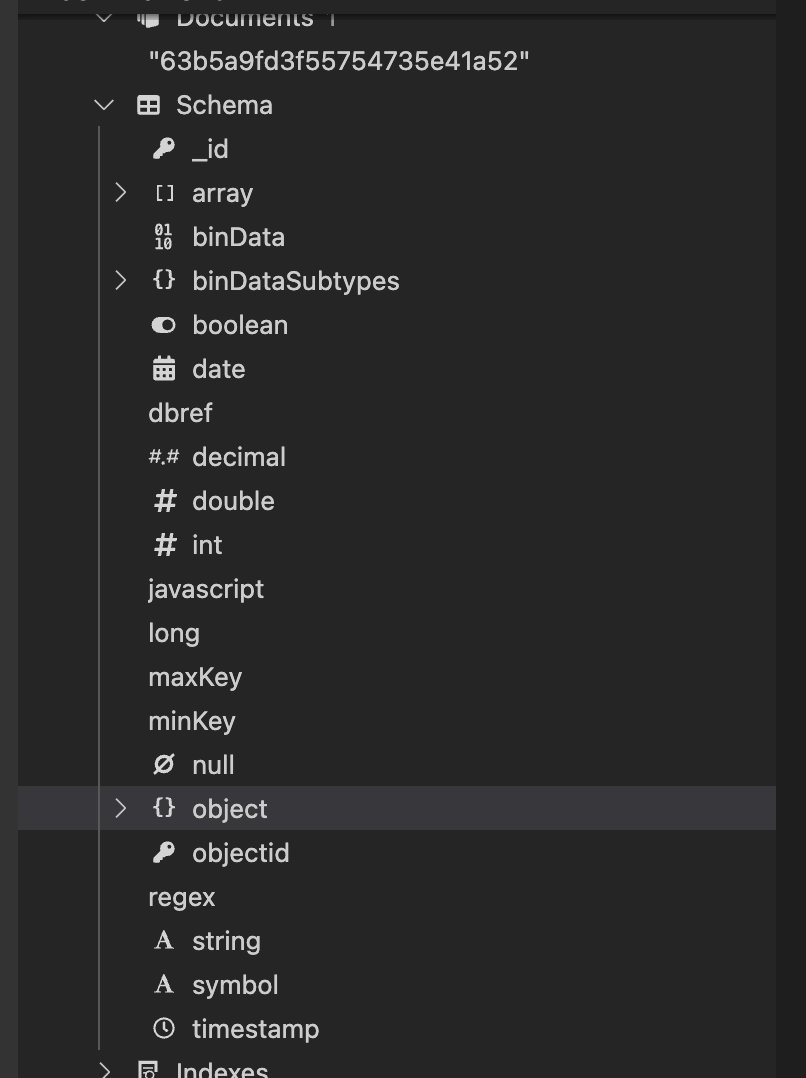Click the brackets icon next to array
The image size is (806, 1078).
pos(164,193)
